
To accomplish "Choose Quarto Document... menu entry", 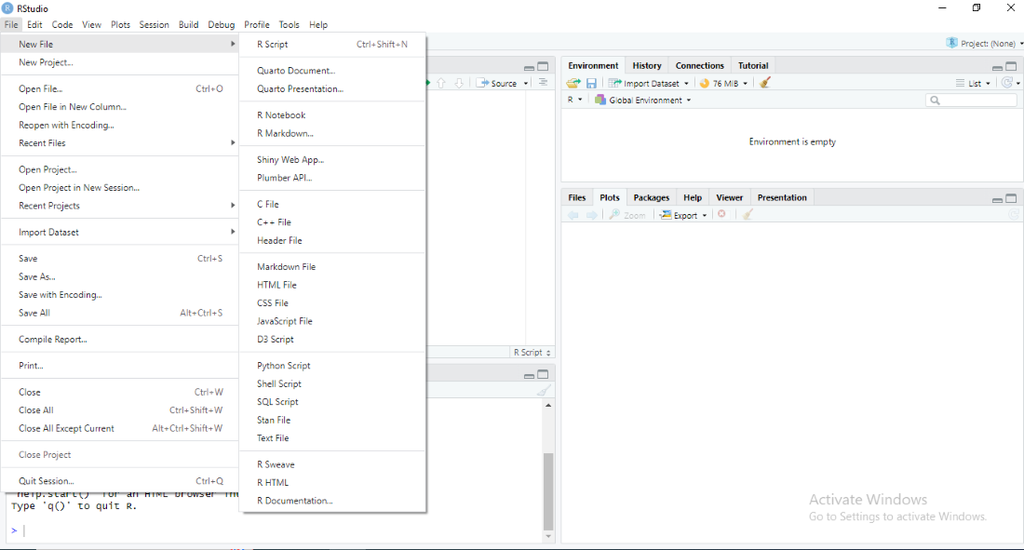I will 332,71.
